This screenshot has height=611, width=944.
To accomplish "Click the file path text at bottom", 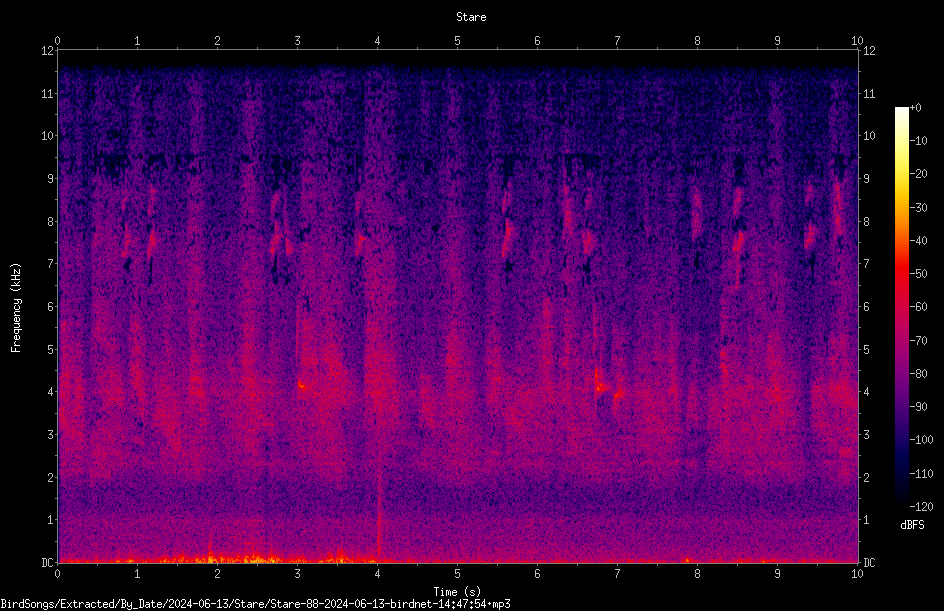I will coord(255,604).
